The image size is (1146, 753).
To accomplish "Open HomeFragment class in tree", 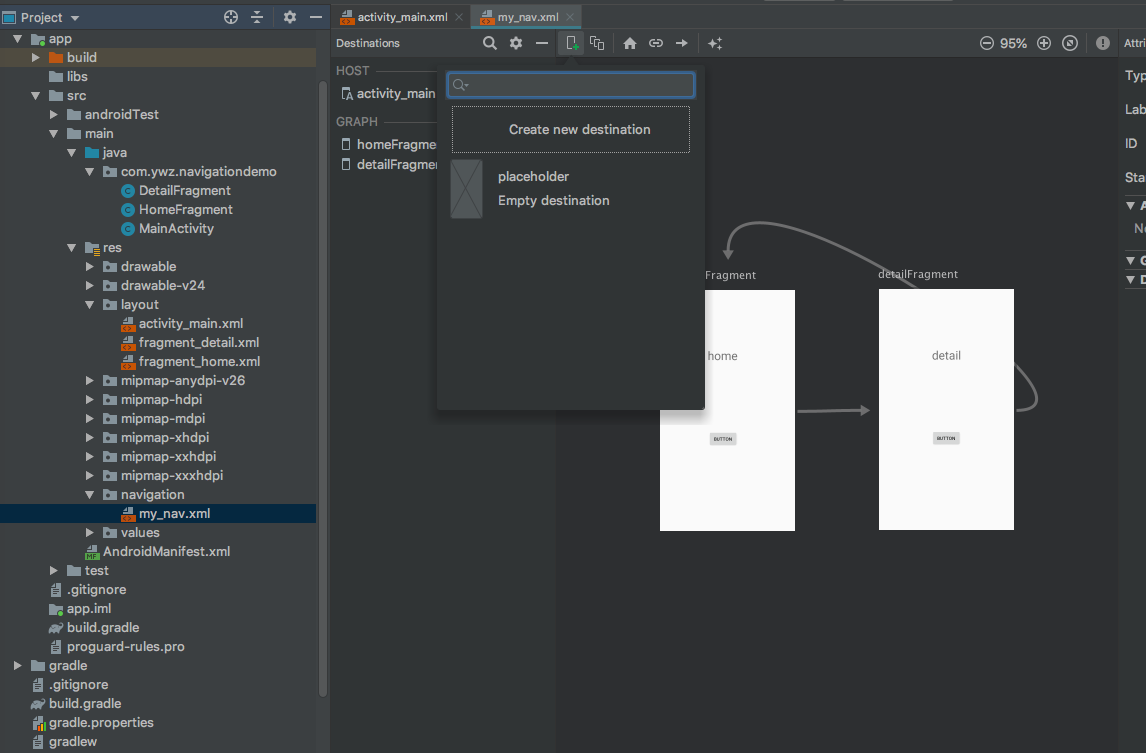I will [x=177, y=210].
